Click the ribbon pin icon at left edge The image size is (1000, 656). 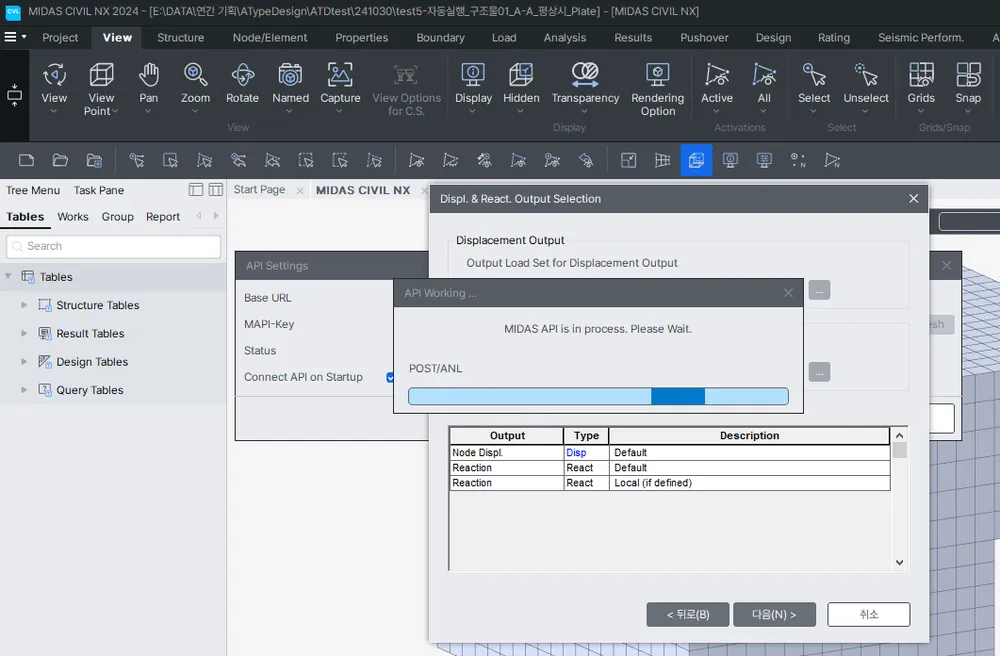(14, 95)
